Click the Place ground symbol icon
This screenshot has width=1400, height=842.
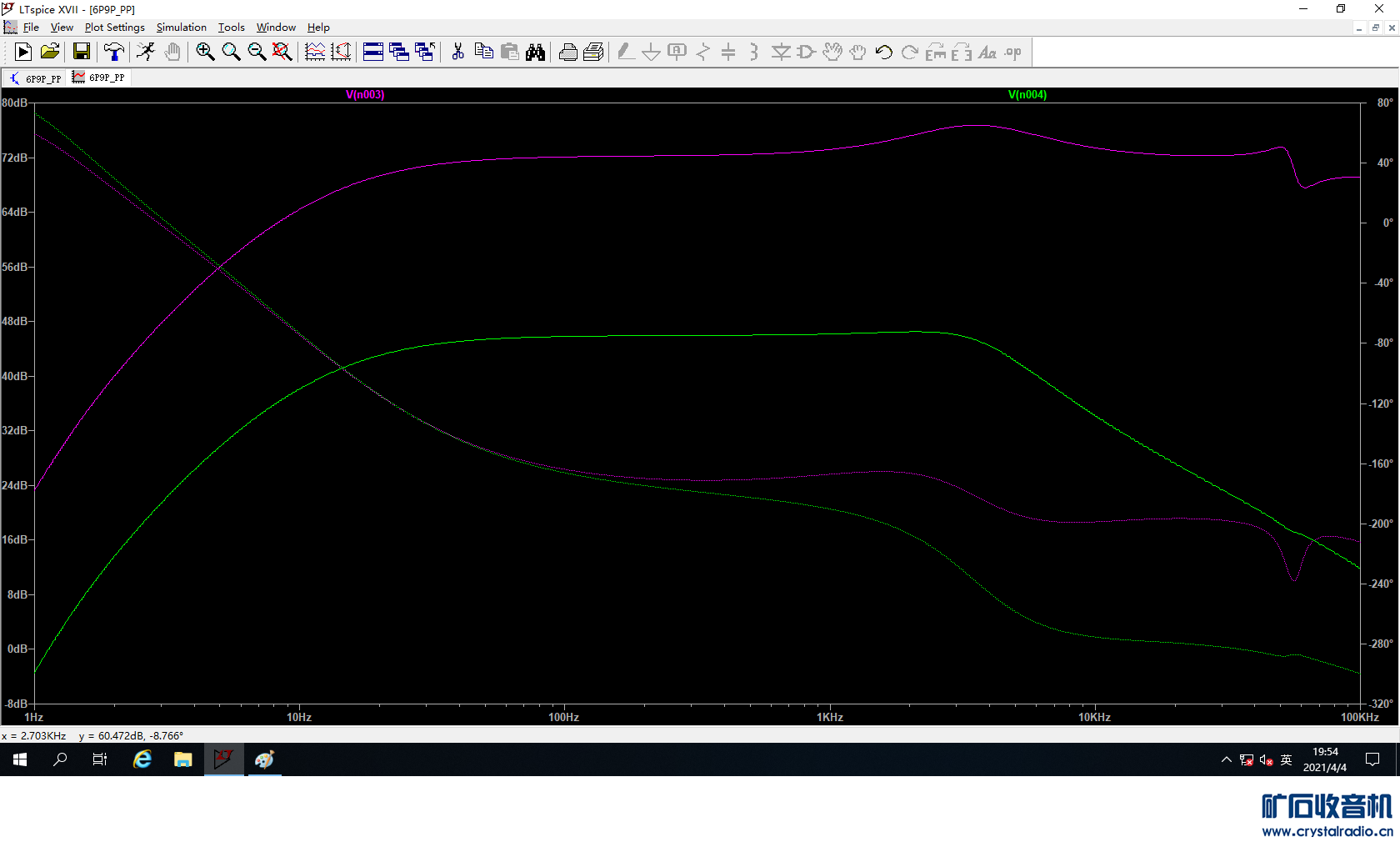652,52
